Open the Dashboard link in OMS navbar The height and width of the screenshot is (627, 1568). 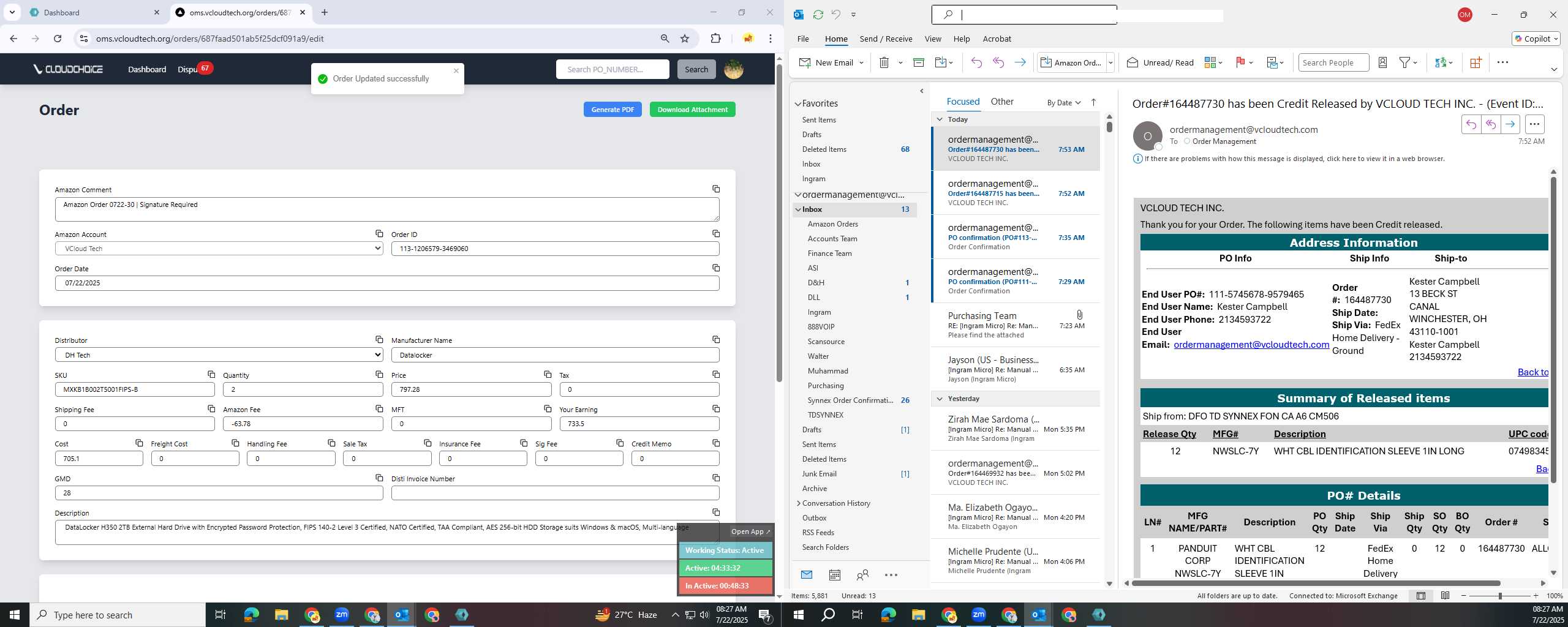[147, 69]
